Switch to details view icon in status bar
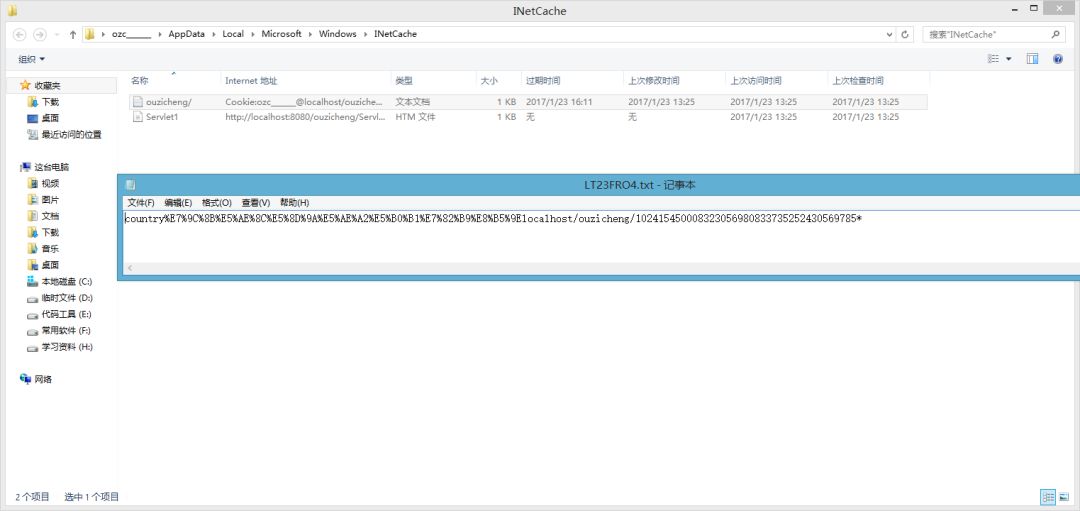The width and height of the screenshot is (1080, 511). pos(1048,497)
